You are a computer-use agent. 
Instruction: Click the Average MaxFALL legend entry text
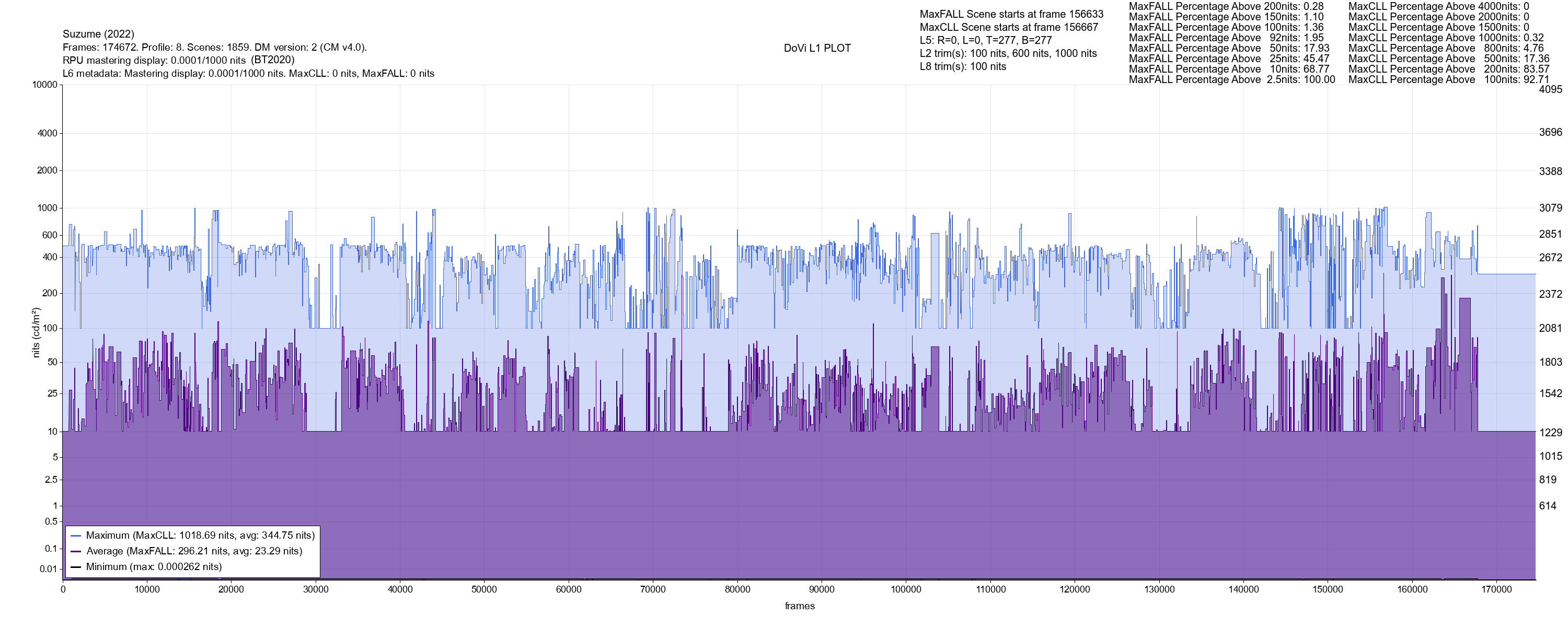pyautogui.click(x=194, y=552)
